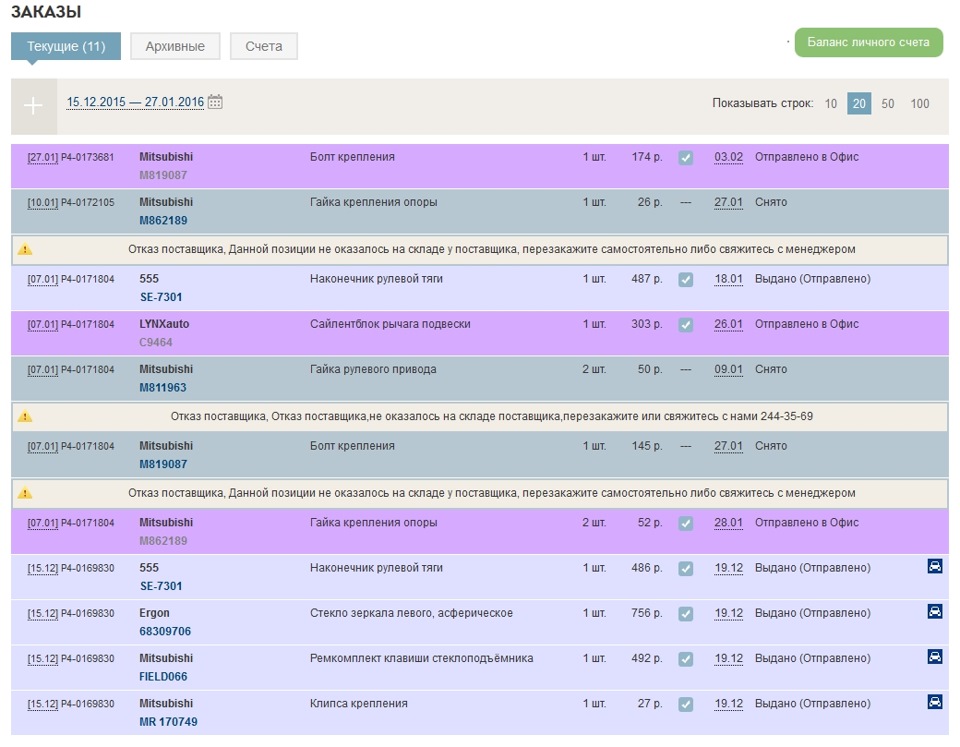Click delivery date 26.01
960x747 pixels.
point(729,324)
